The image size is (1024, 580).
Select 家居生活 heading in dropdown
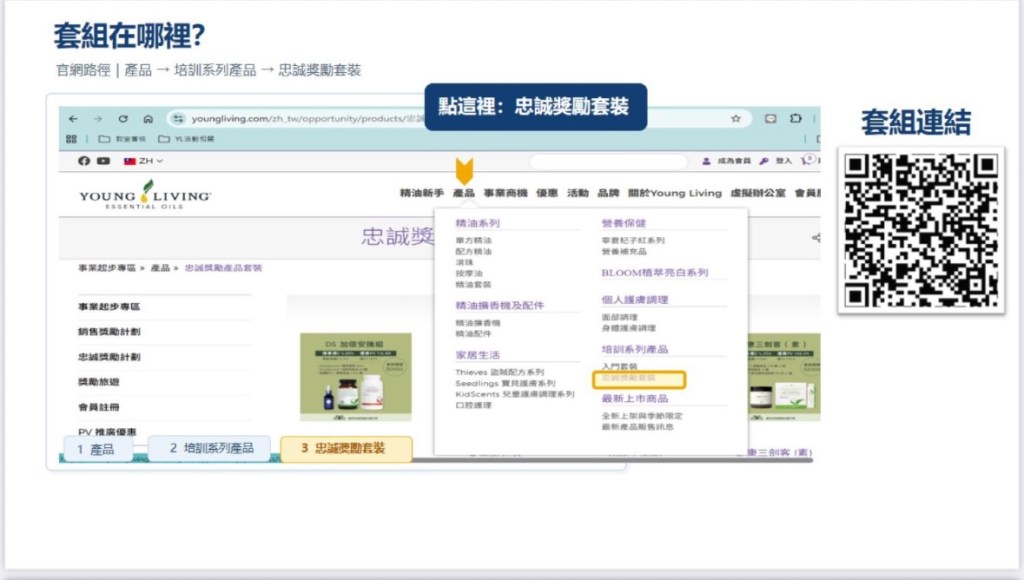(x=477, y=355)
